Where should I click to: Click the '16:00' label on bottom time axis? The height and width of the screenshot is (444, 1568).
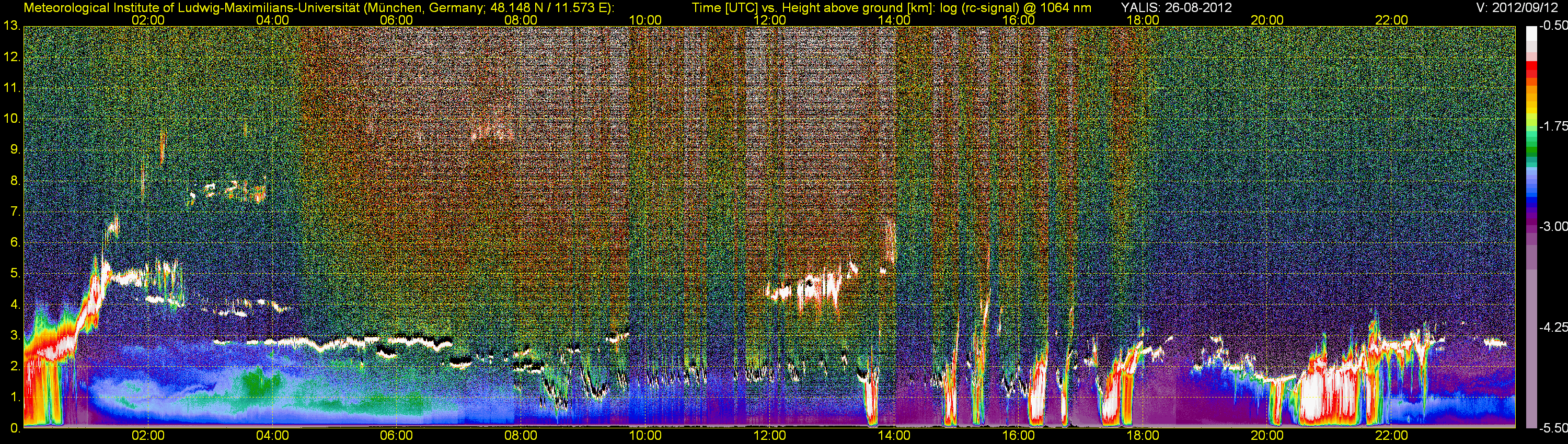pos(1018,436)
